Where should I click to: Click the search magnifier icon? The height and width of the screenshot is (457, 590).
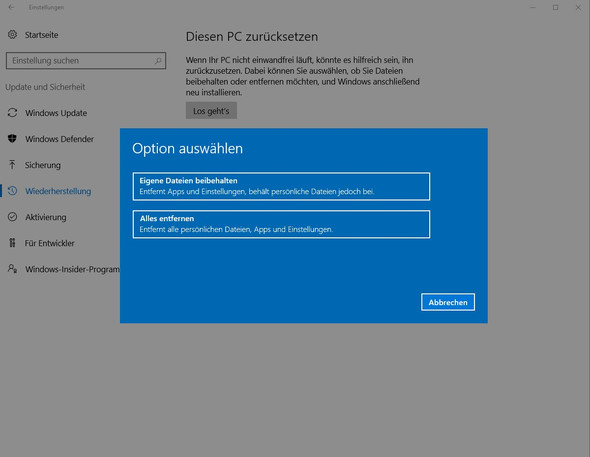pyautogui.click(x=158, y=61)
